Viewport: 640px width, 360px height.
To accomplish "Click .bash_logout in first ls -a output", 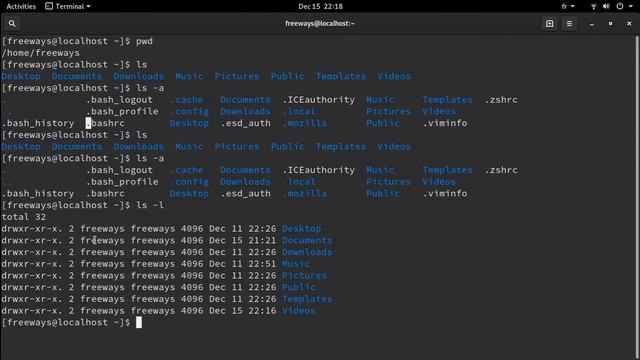I will point(119,100).
